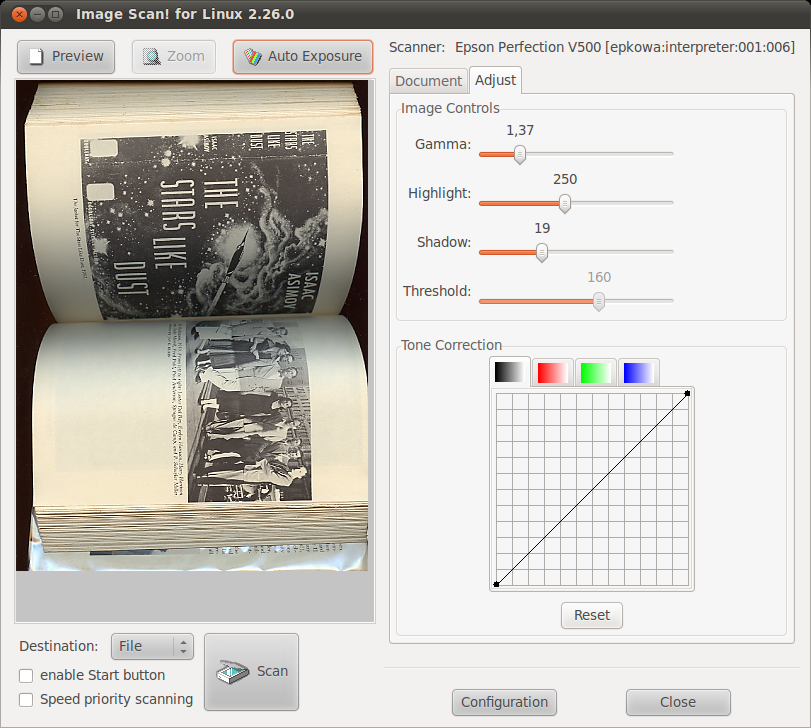Viewport: 811px width, 728px height.
Task: Select the grayscale tone channel tab
Action: (x=509, y=372)
